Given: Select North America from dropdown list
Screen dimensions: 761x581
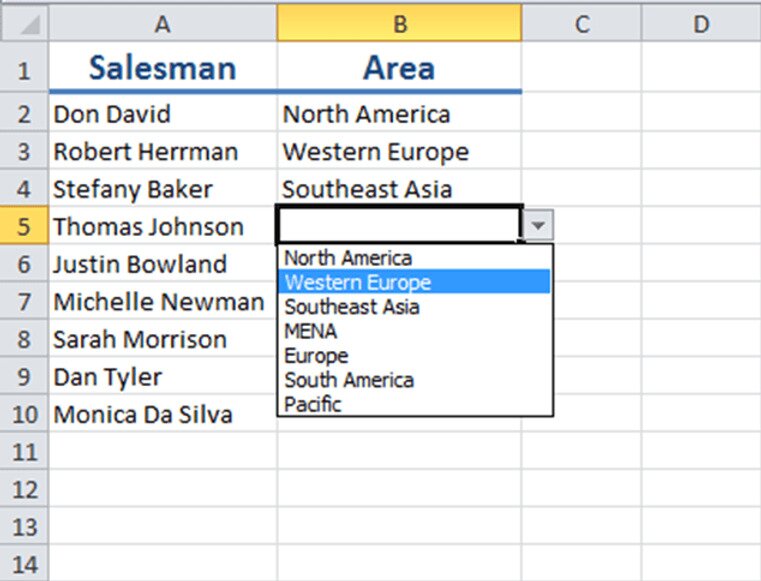Looking at the screenshot, I should (x=348, y=258).
